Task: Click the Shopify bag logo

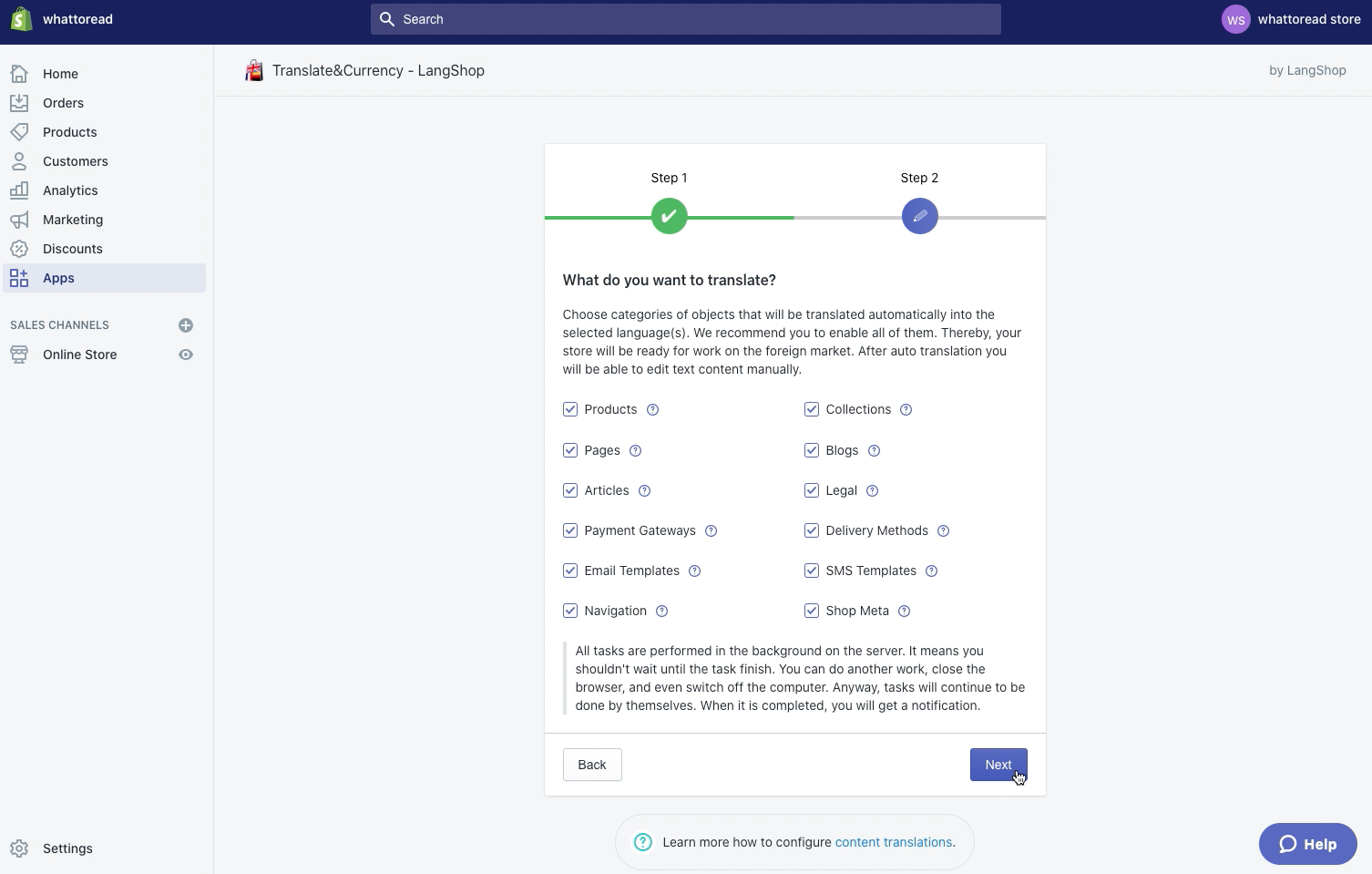Action: (21, 19)
